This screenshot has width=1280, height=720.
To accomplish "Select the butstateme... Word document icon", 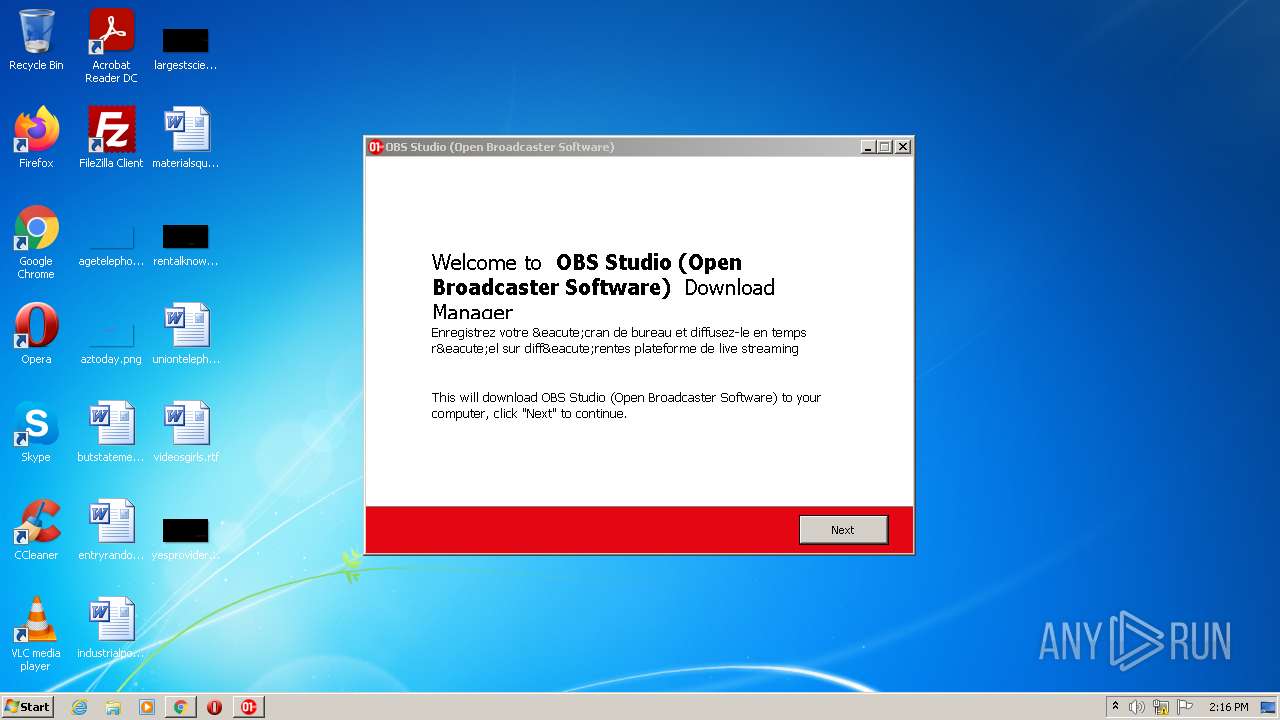I will click(111, 432).
